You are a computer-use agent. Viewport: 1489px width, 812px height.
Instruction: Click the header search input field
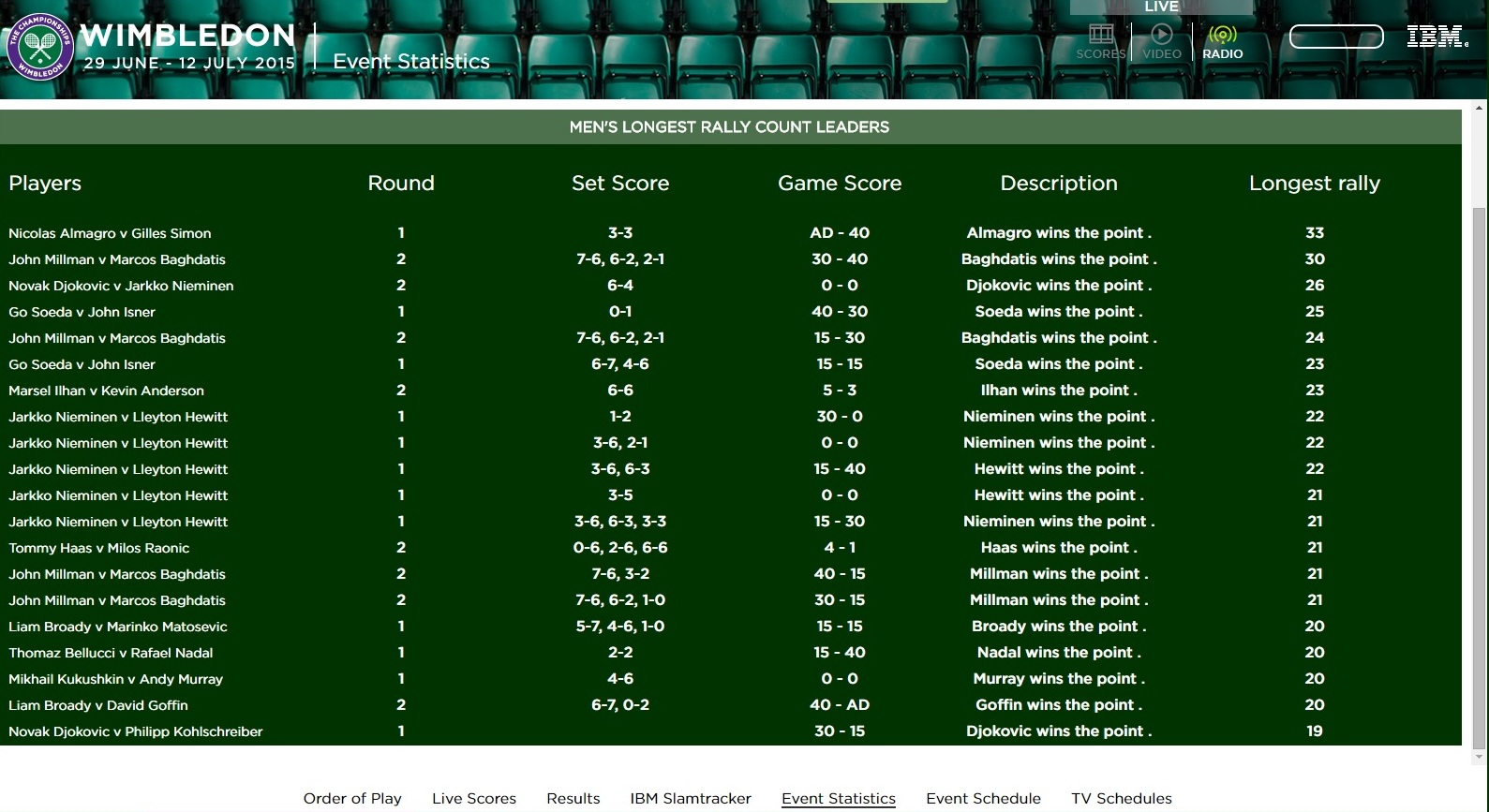(x=1336, y=37)
